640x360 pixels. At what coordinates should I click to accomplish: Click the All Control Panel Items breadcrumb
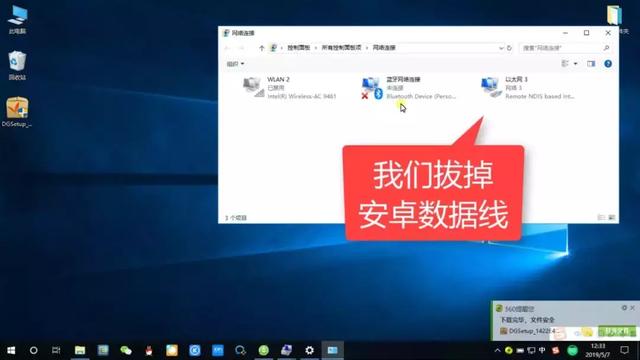click(341, 48)
